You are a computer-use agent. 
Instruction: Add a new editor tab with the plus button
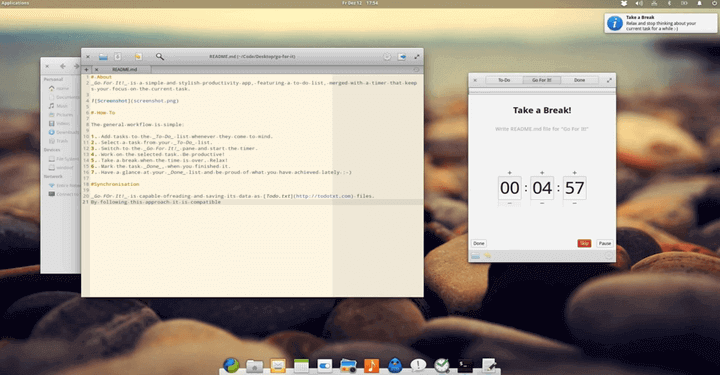click(x=86, y=70)
